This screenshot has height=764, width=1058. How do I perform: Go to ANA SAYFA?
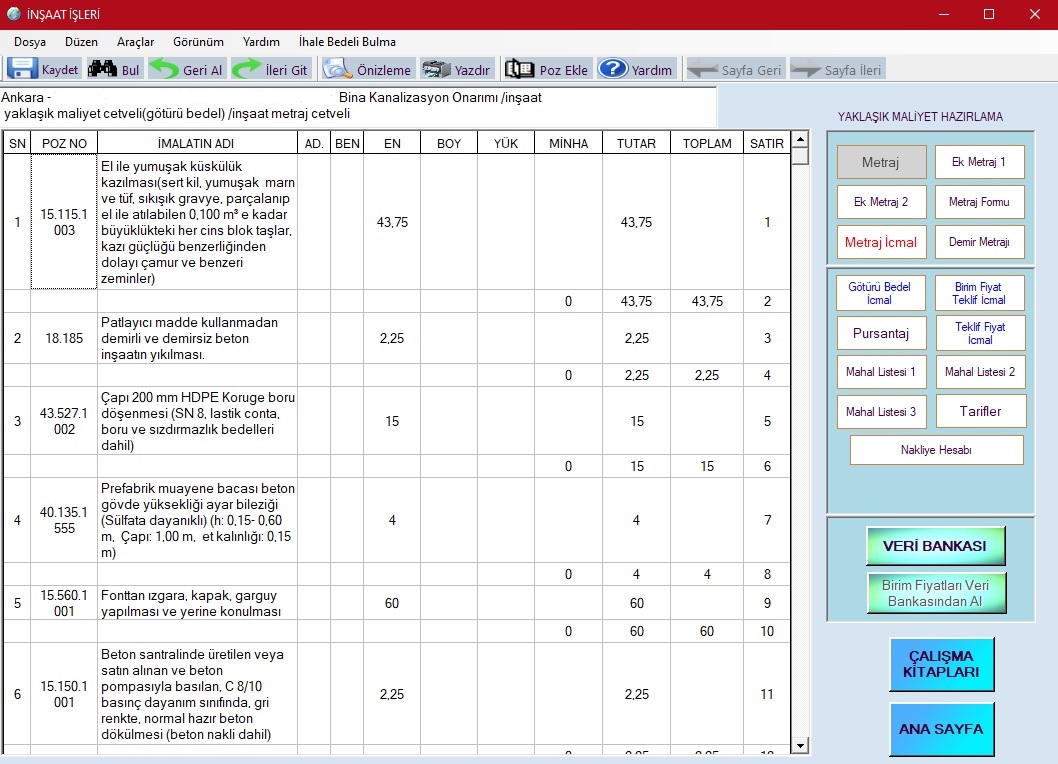pos(941,729)
